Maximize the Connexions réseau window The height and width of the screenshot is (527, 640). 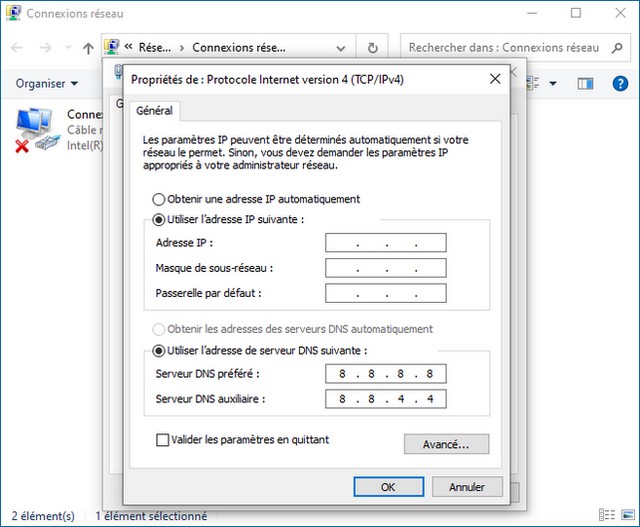click(576, 13)
